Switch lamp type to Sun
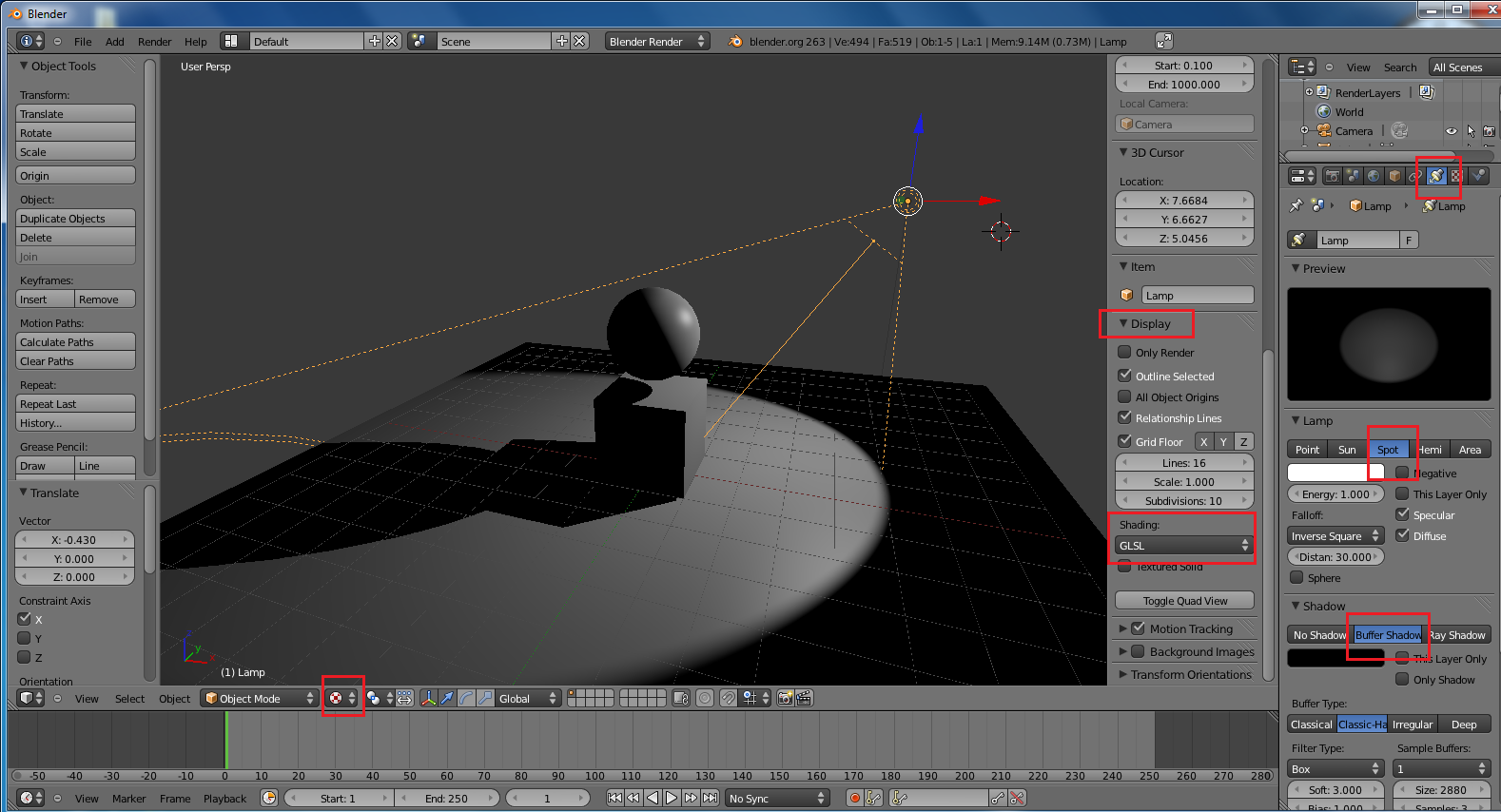This screenshot has width=1501, height=812. 1348,449
